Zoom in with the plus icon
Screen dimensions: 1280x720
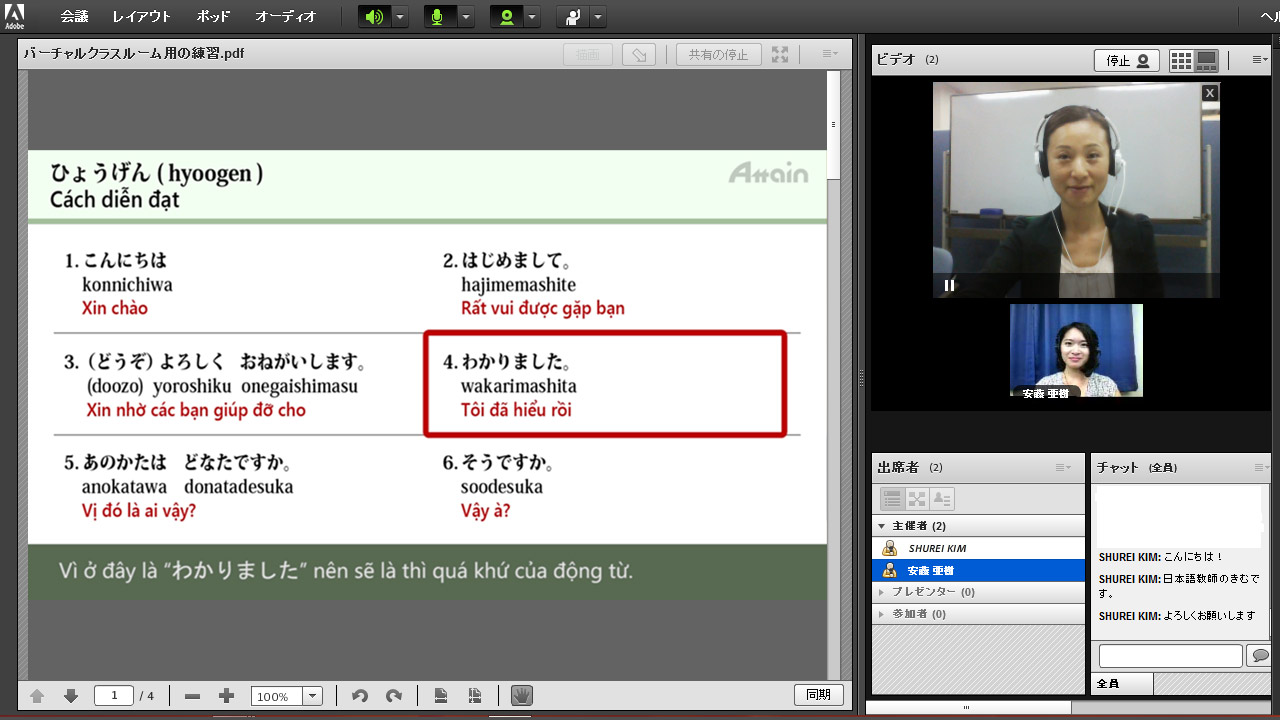click(227, 696)
